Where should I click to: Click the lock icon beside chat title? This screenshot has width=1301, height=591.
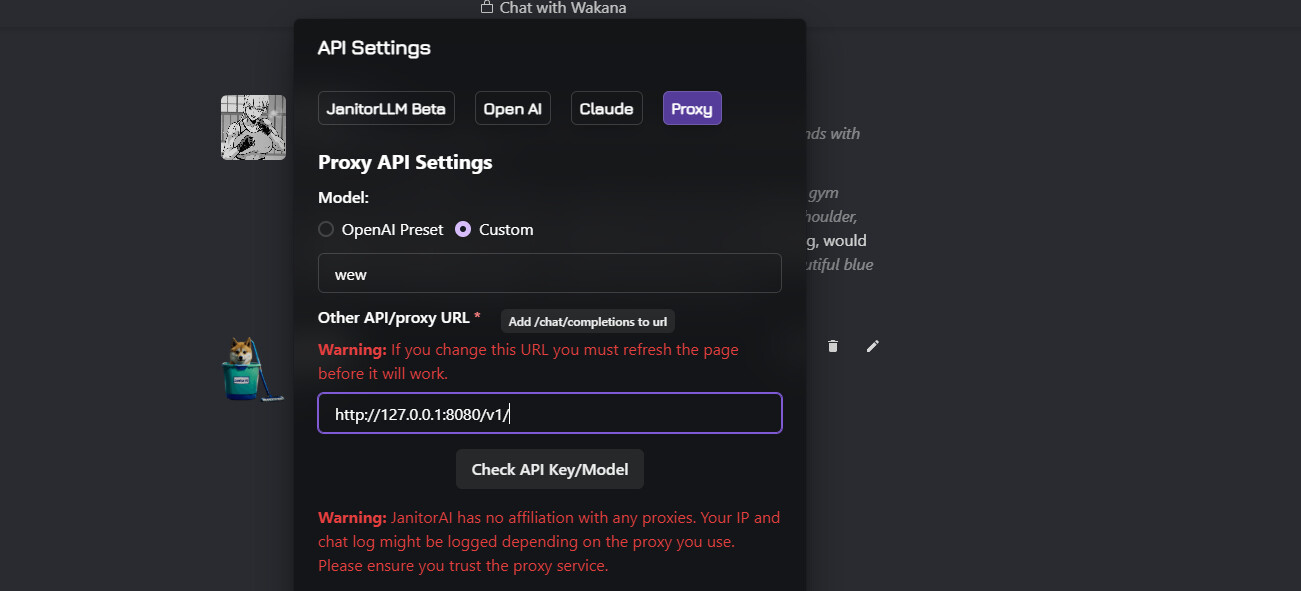click(487, 8)
